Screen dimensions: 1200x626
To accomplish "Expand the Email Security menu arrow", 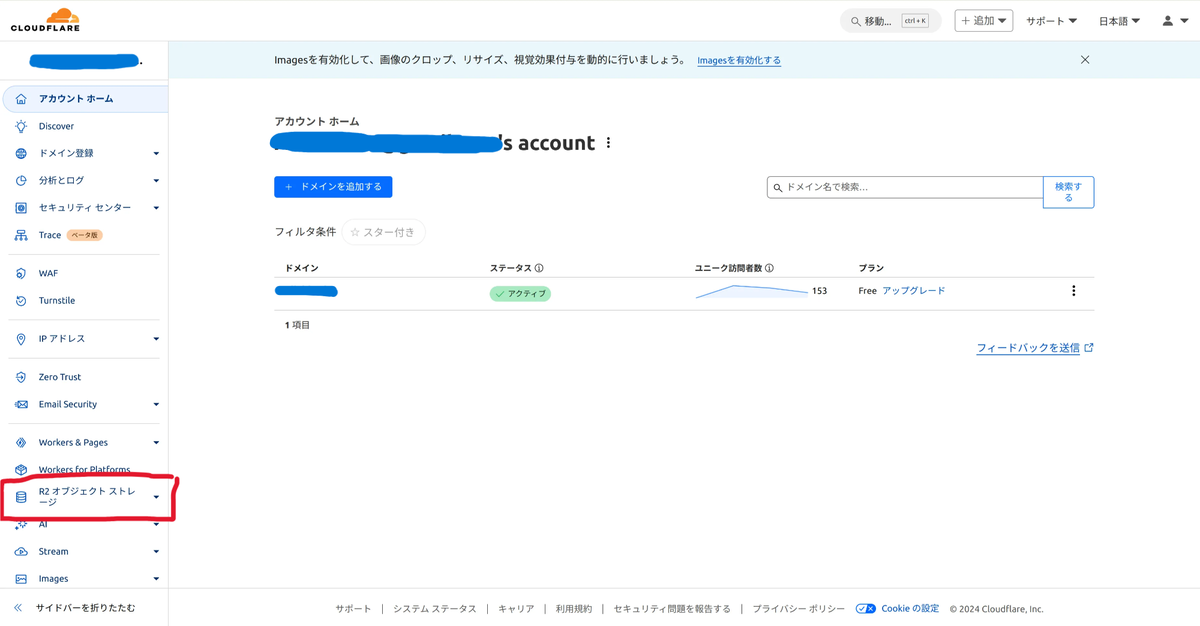I will [x=156, y=405].
